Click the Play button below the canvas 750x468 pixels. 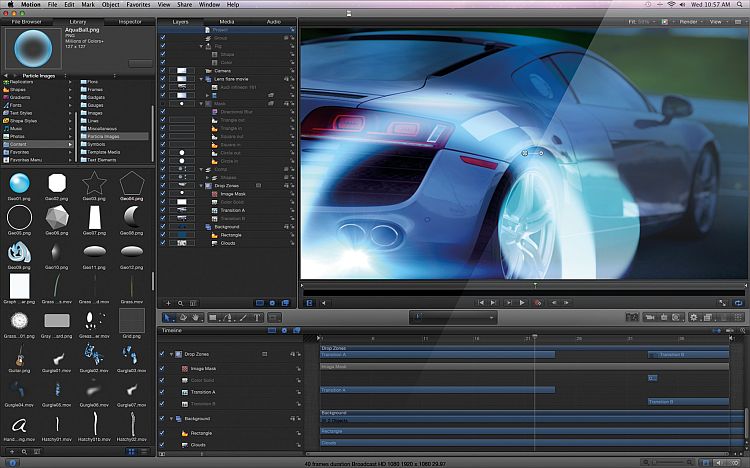coord(522,302)
